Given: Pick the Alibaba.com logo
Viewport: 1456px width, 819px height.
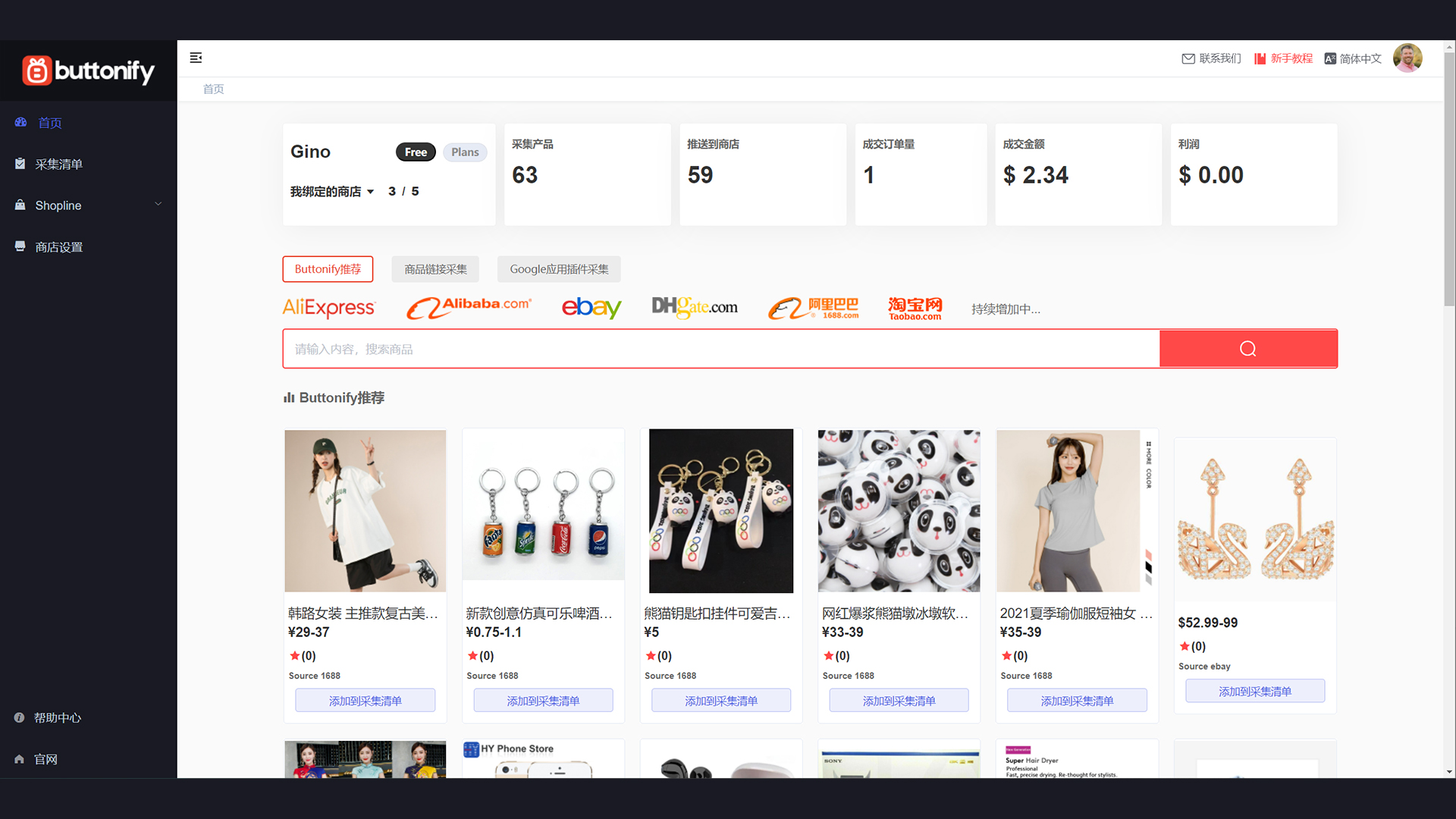Looking at the screenshot, I should click(469, 307).
